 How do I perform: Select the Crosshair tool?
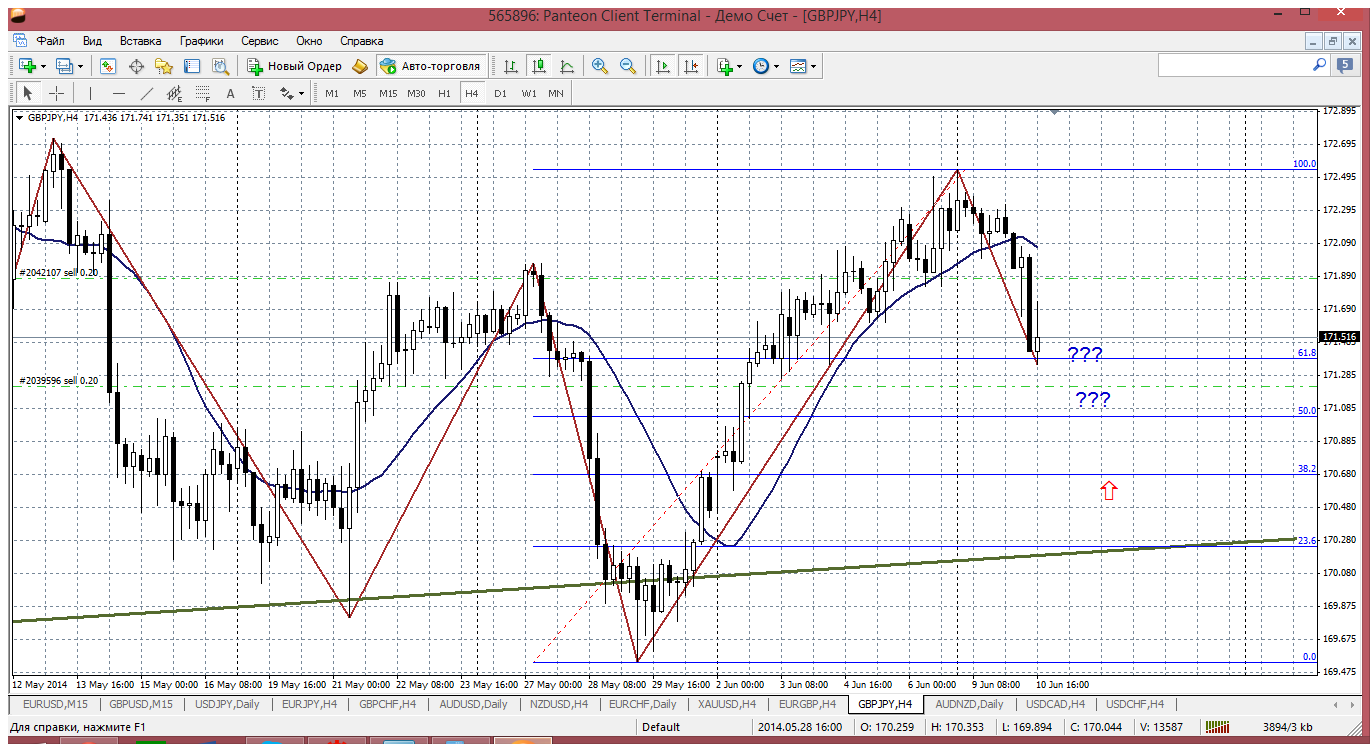[x=57, y=93]
